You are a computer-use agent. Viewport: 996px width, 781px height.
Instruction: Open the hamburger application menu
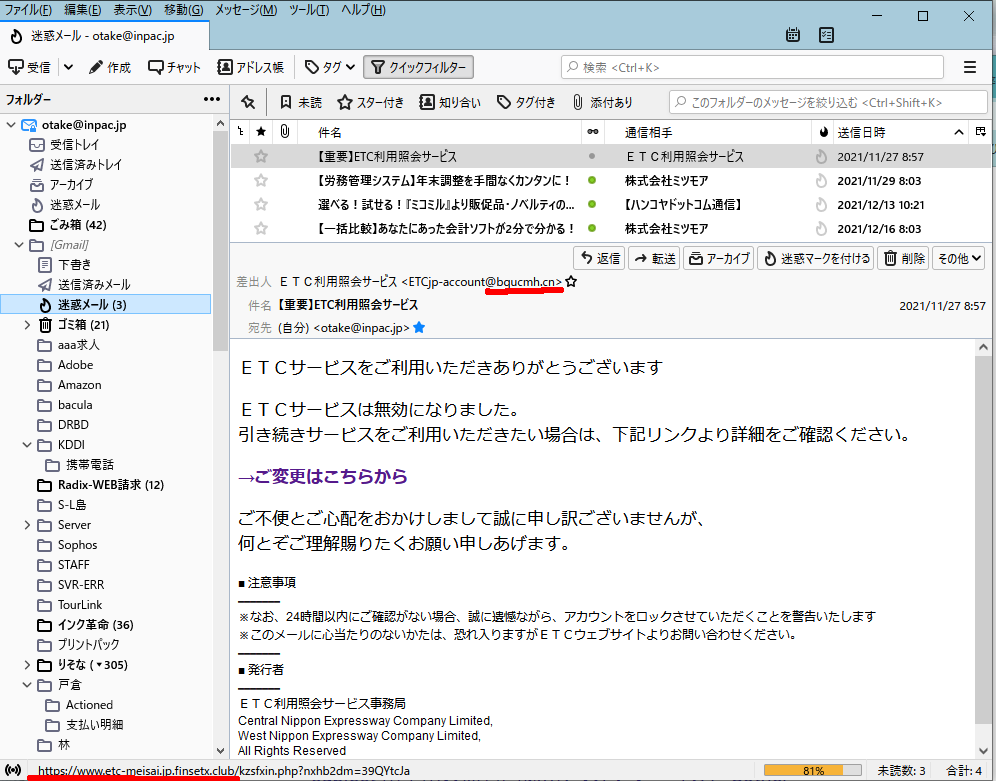pyautogui.click(x=969, y=67)
